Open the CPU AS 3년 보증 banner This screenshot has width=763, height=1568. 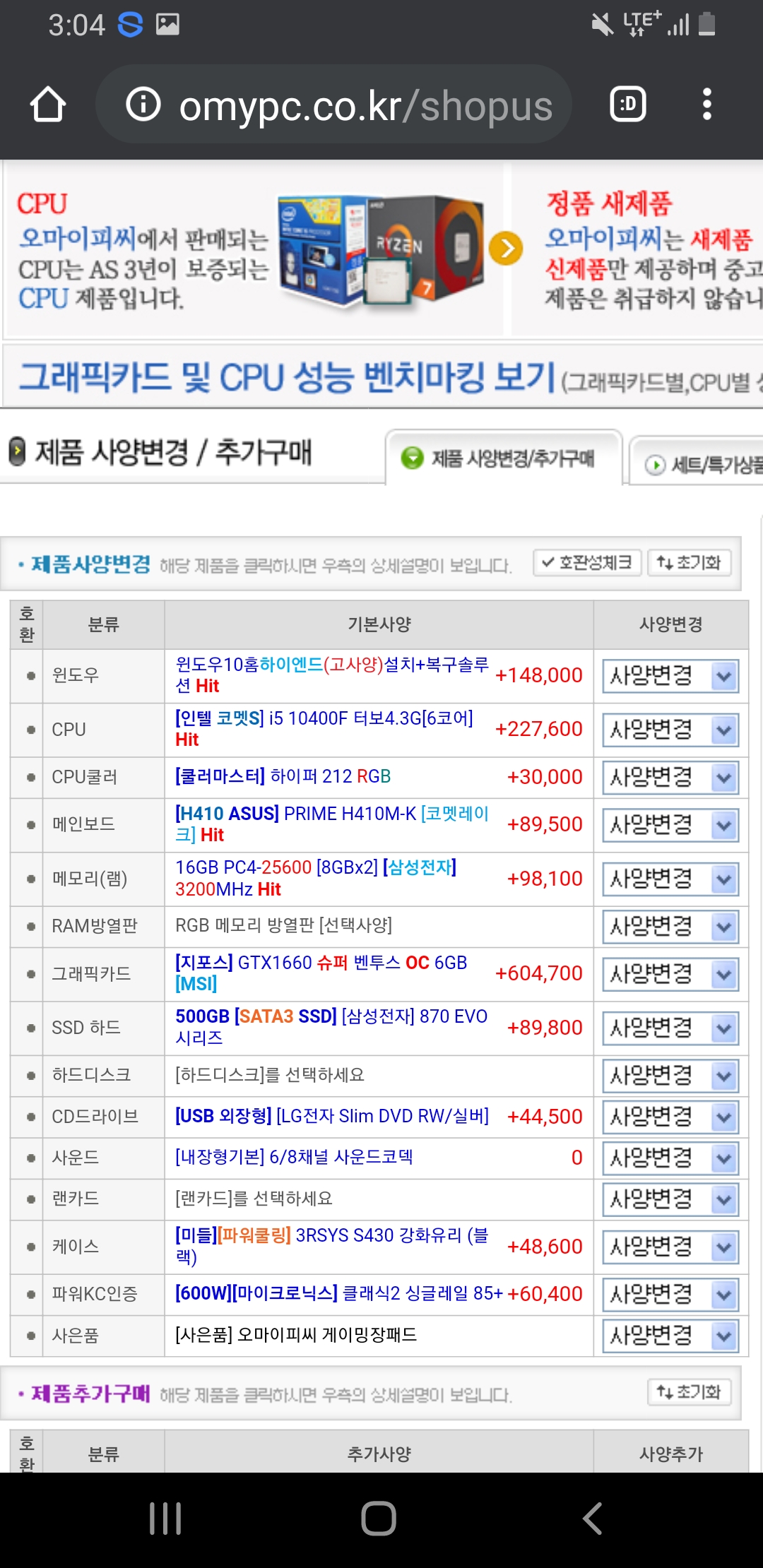click(x=254, y=250)
